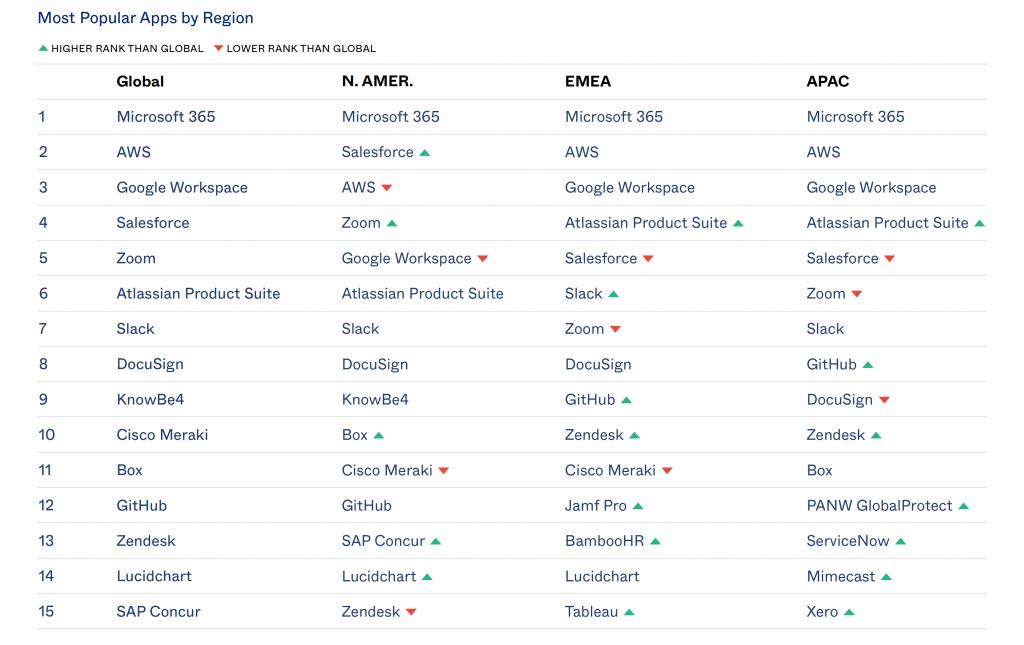Click red triangle in Lower Rank legend
Image resolution: width=1024 pixels, height=645 pixels.
[219, 48]
